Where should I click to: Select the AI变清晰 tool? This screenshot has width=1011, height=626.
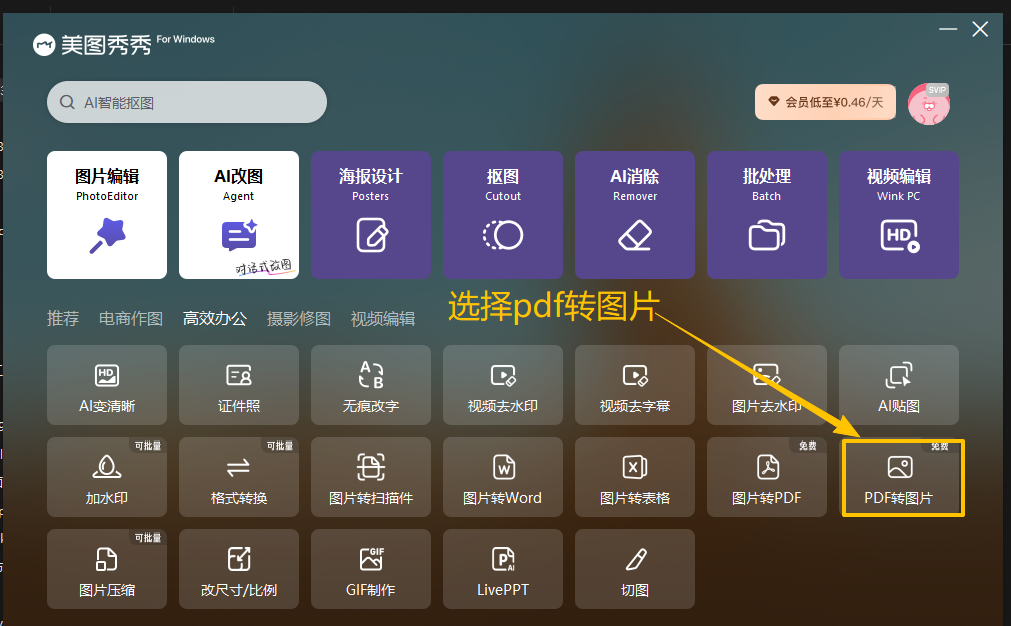point(107,385)
